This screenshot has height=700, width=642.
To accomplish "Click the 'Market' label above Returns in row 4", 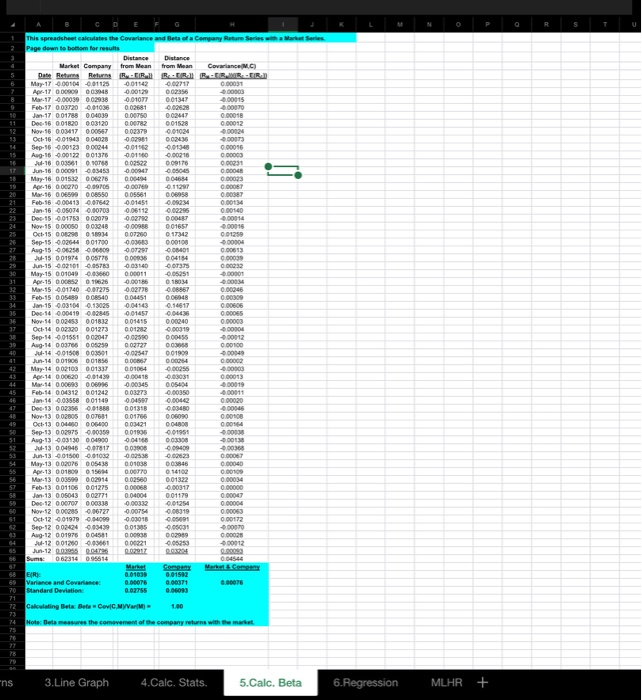I will (69, 66).
